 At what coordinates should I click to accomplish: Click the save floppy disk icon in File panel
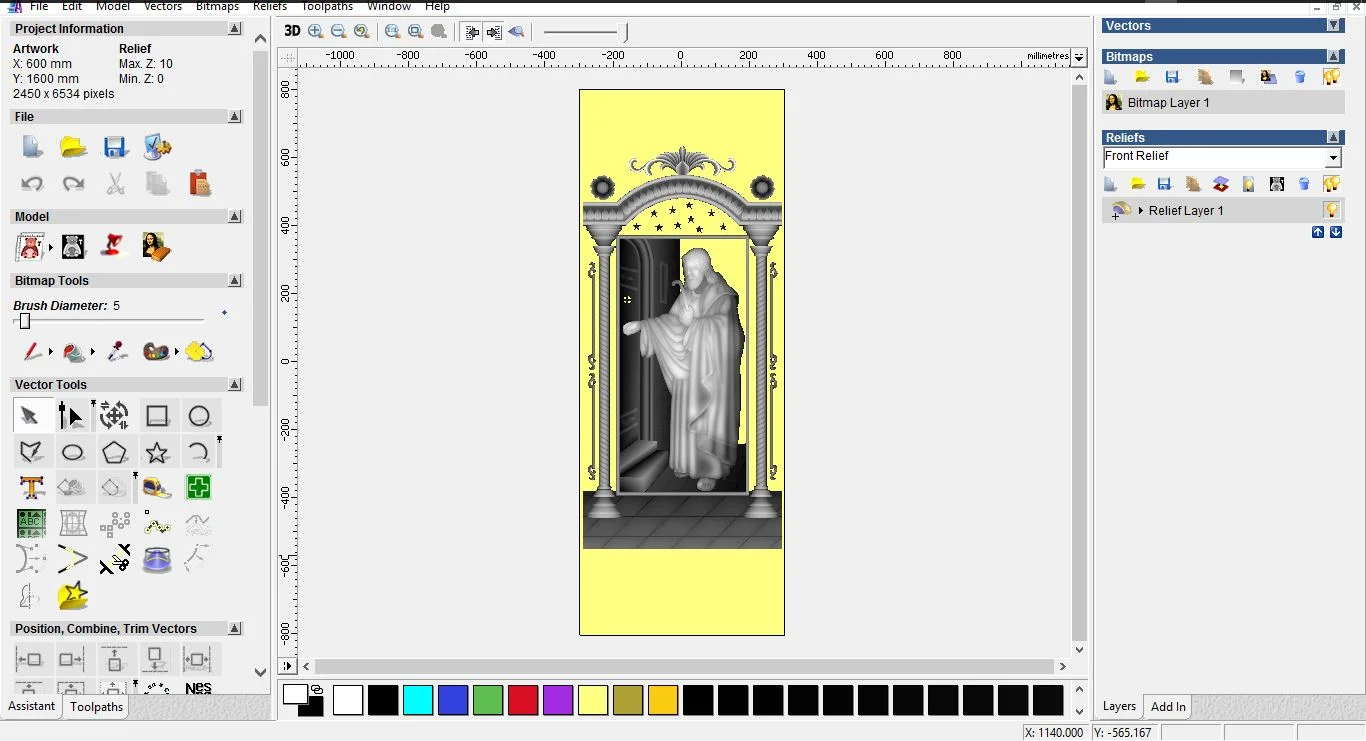(x=115, y=148)
